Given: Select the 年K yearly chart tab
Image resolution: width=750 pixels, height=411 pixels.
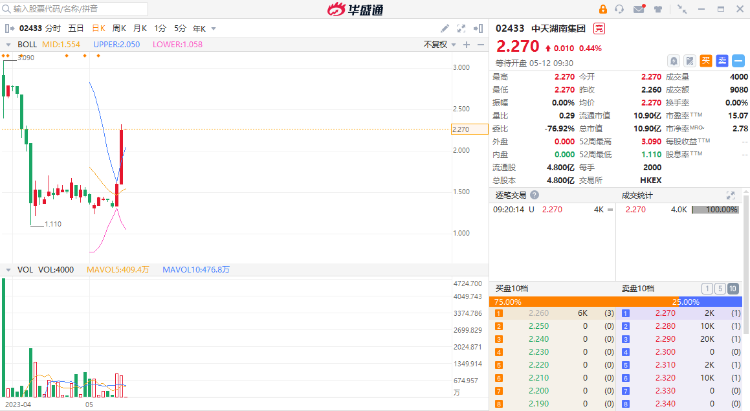Looking at the screenshot, I should tap(199, 29).
